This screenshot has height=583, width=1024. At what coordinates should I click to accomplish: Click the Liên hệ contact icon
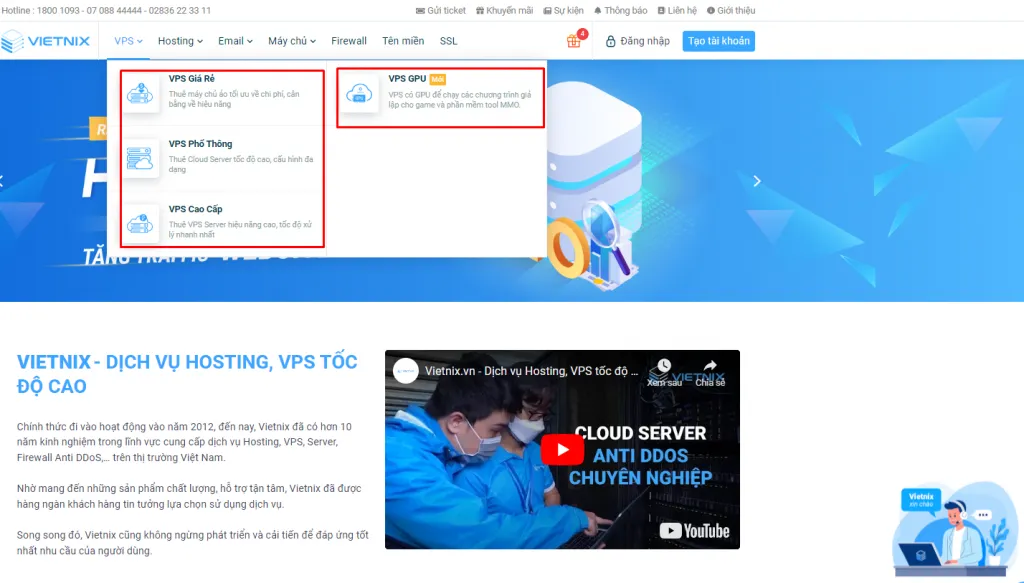661,10
